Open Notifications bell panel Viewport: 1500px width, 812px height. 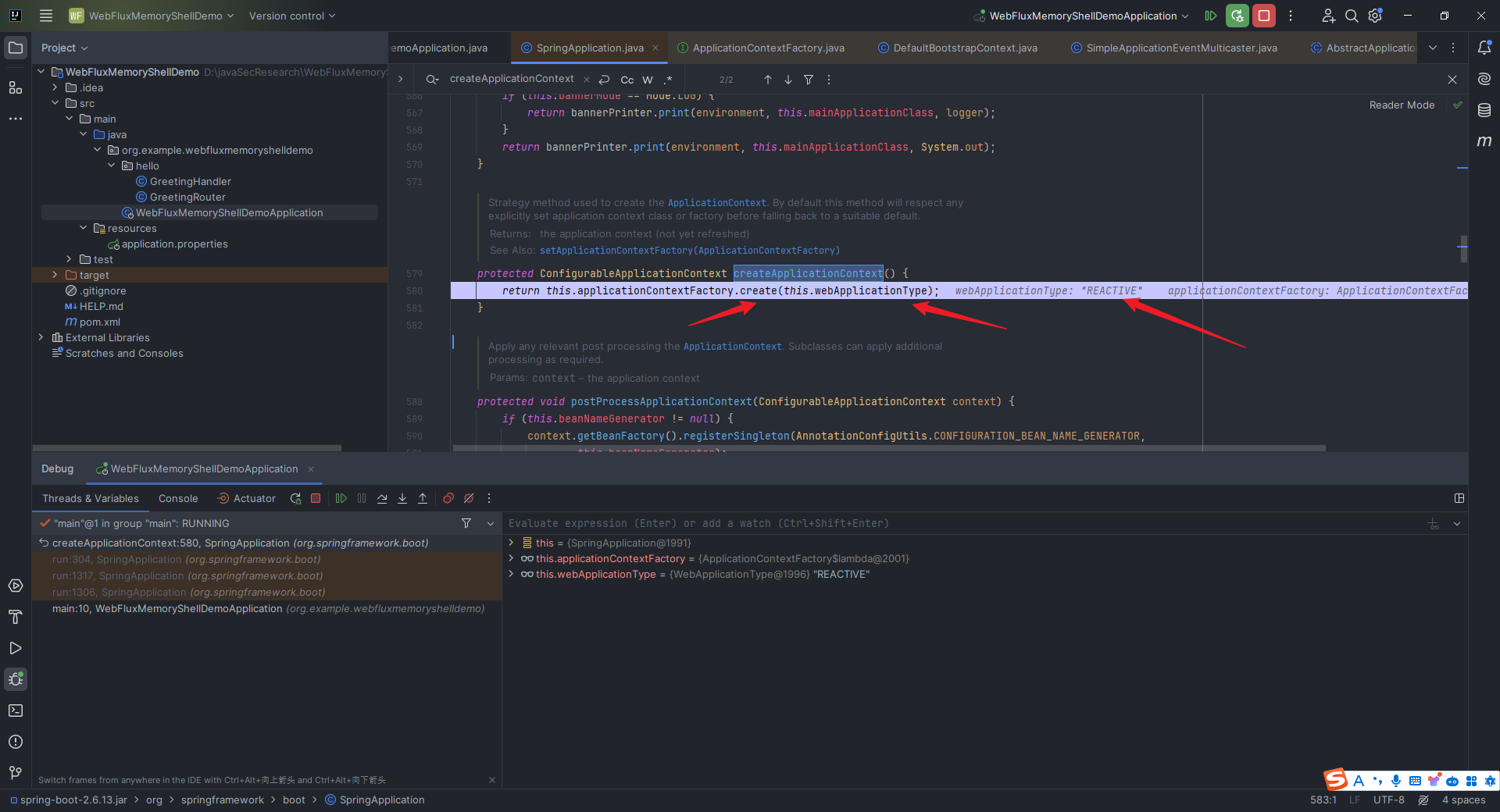pyautogui.click(x=1484, y=48)
